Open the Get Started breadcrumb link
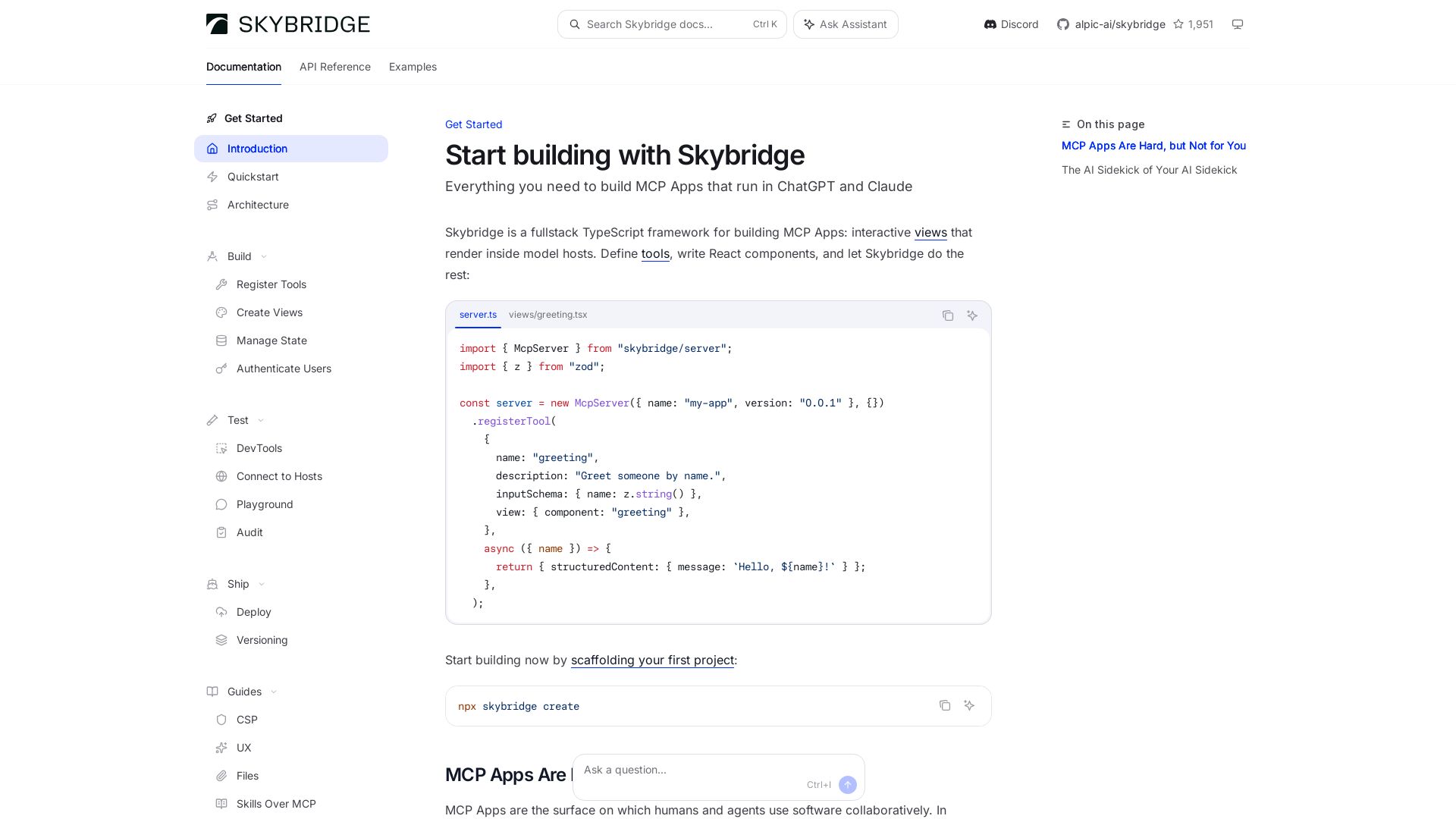 [473, 124]
